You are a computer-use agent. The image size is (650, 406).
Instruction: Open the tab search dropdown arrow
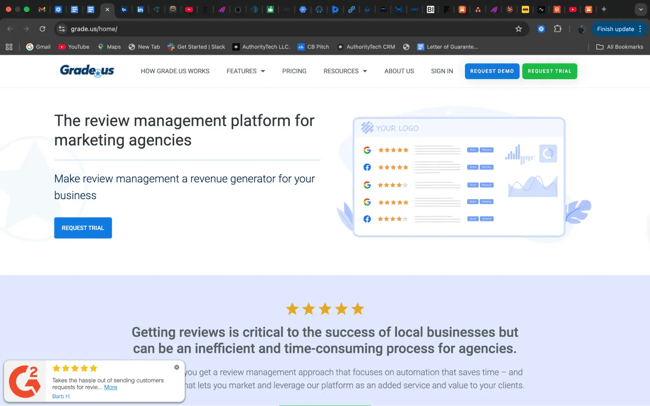(x=640, y=9)
